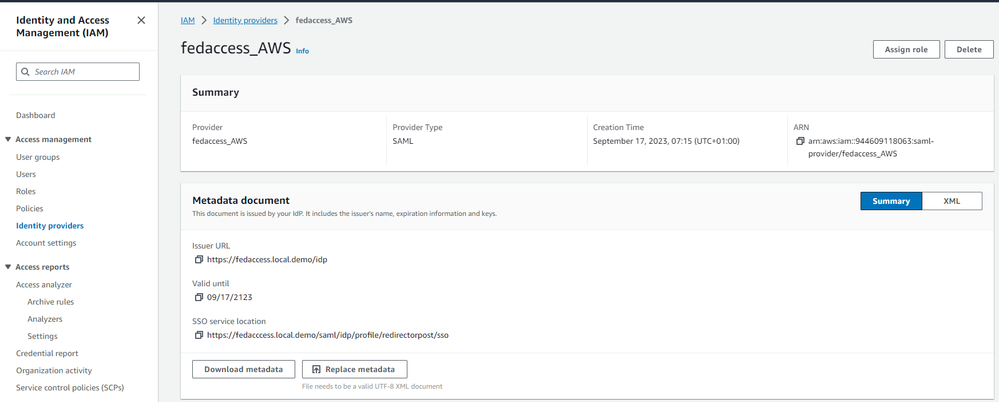Click Download metadata button
Screen dimensions: 999x402
[x=243, y=370]
